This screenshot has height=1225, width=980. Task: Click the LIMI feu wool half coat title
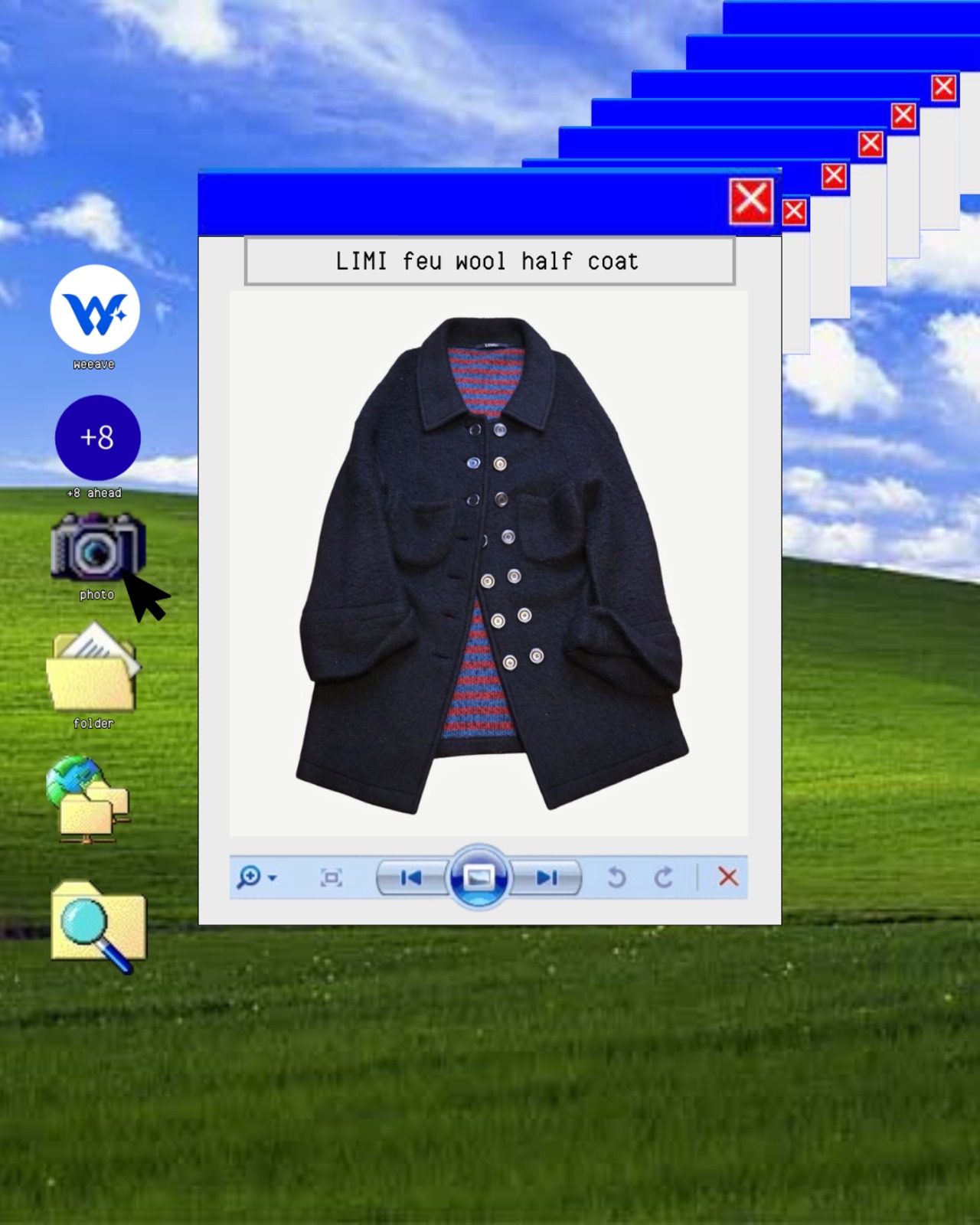tap(487, 261)
